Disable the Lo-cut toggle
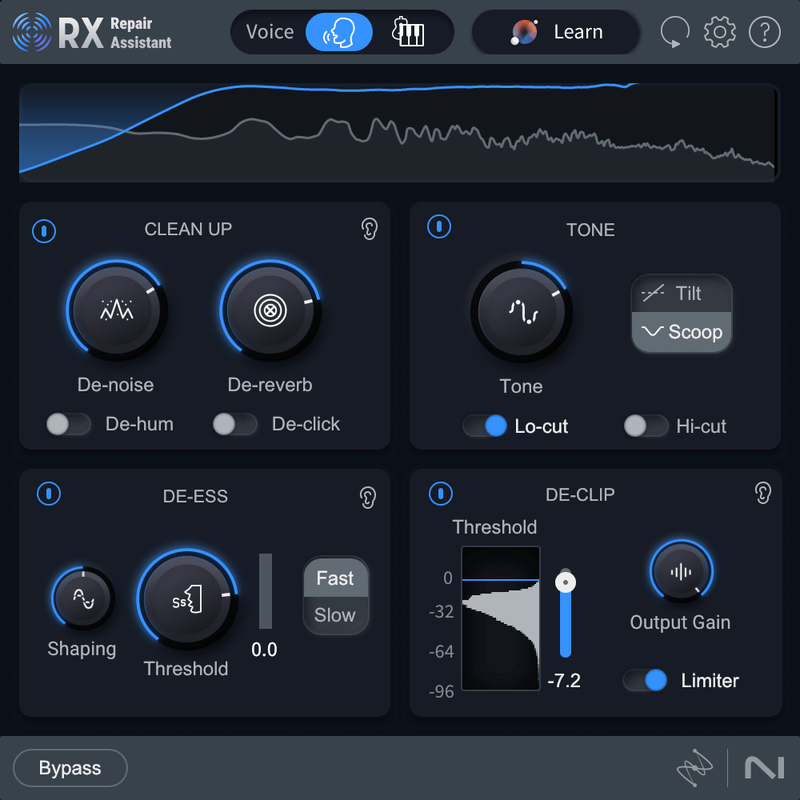Screen dimensions: 800x800 pos(487,426)
